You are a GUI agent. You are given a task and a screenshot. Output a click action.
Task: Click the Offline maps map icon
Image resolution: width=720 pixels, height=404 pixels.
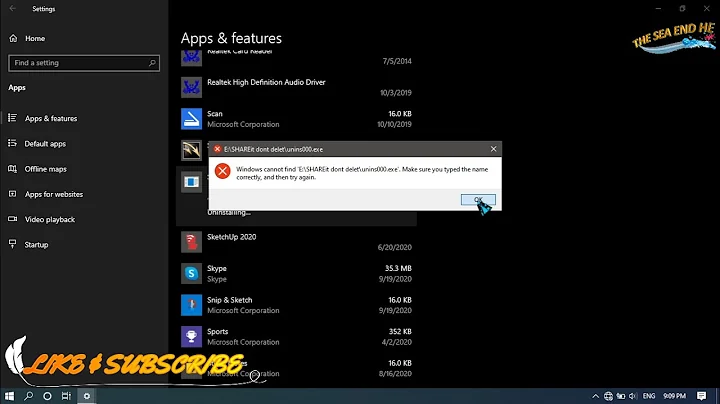pyautogui.click(x=12, y=168)
